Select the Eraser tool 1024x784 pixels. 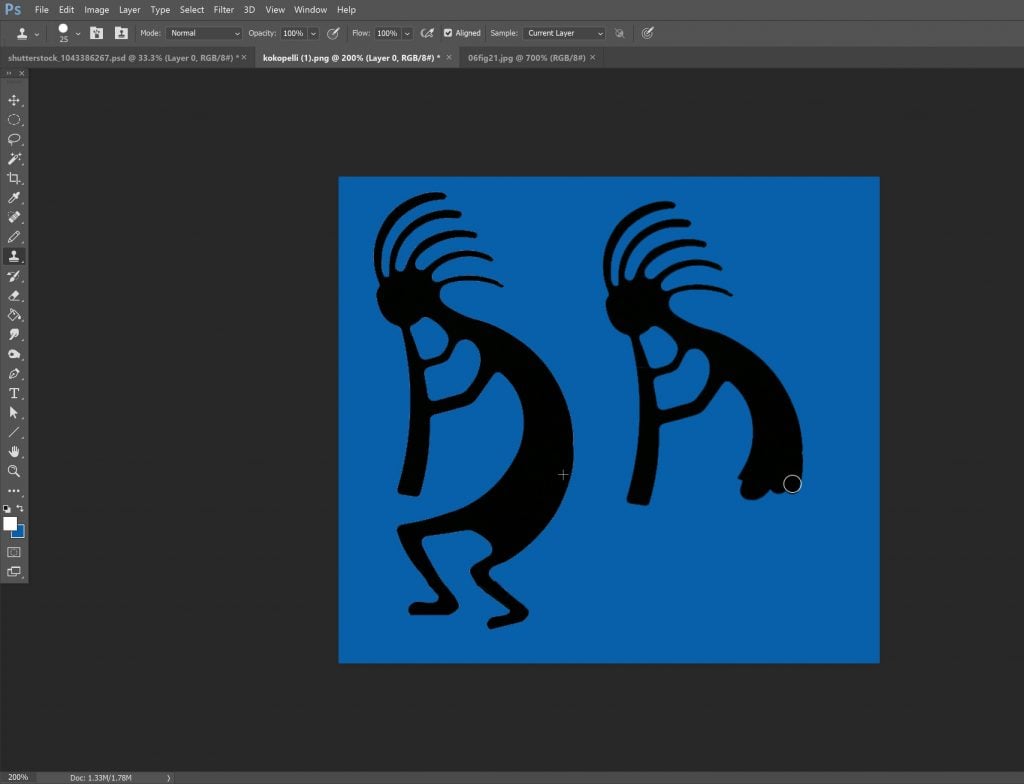click(14, 295)
